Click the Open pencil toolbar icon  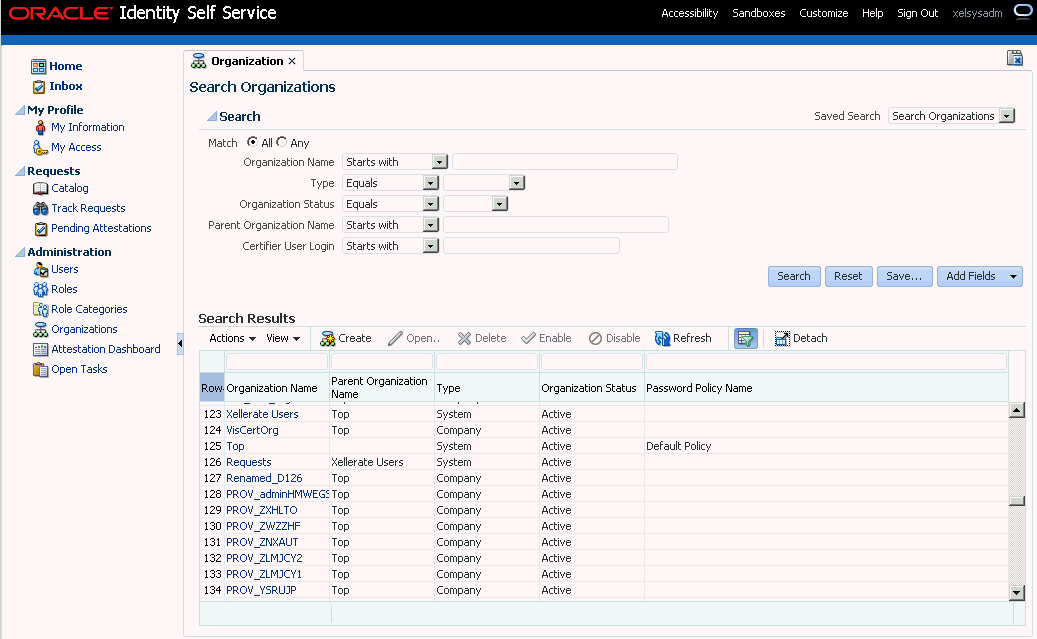[395, 339]
